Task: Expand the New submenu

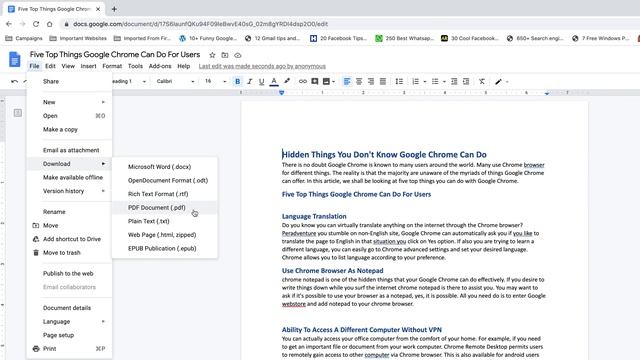Action: click(69, 102)
